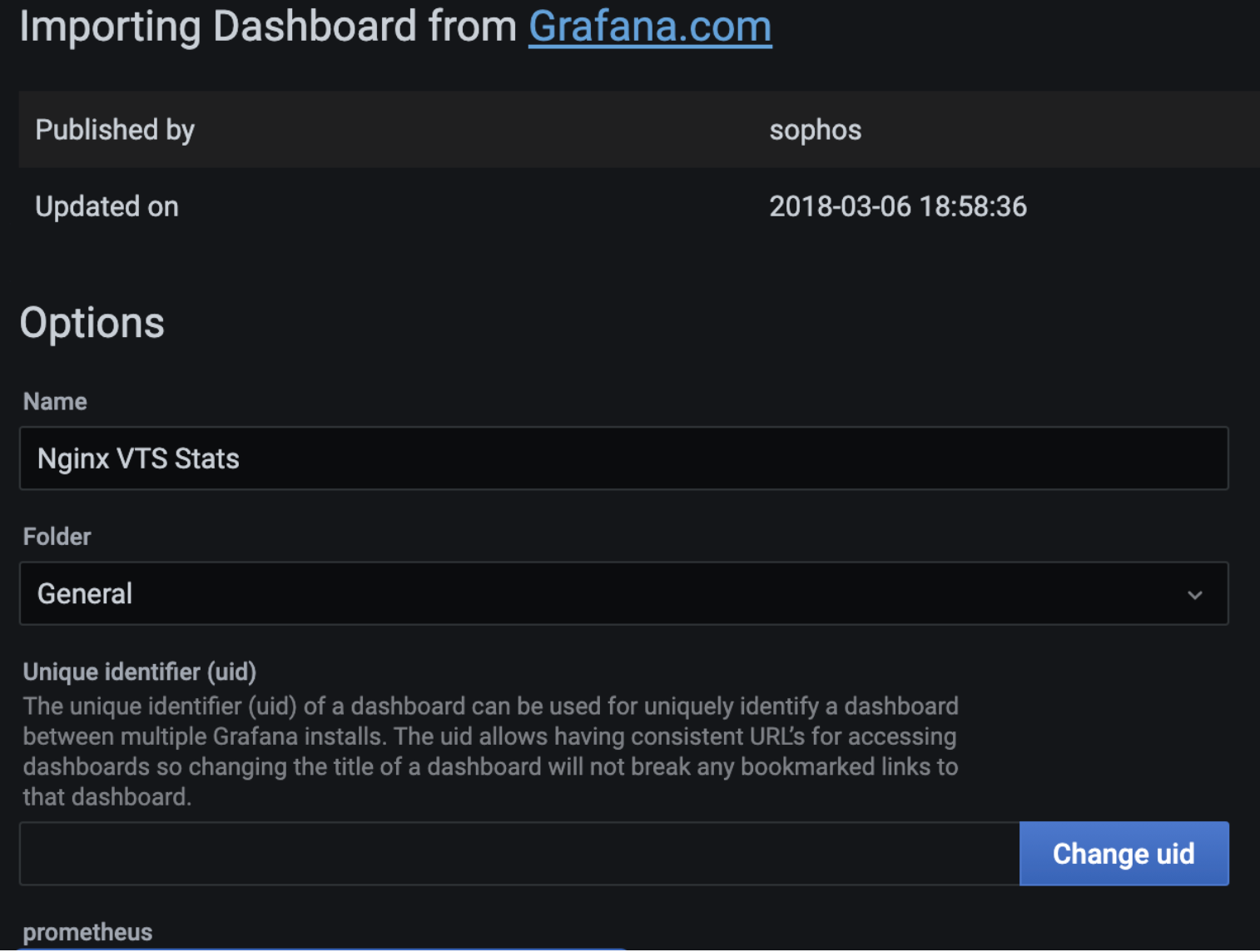
Task: Expand the Folder dropdown showing General
Action: 623,593
